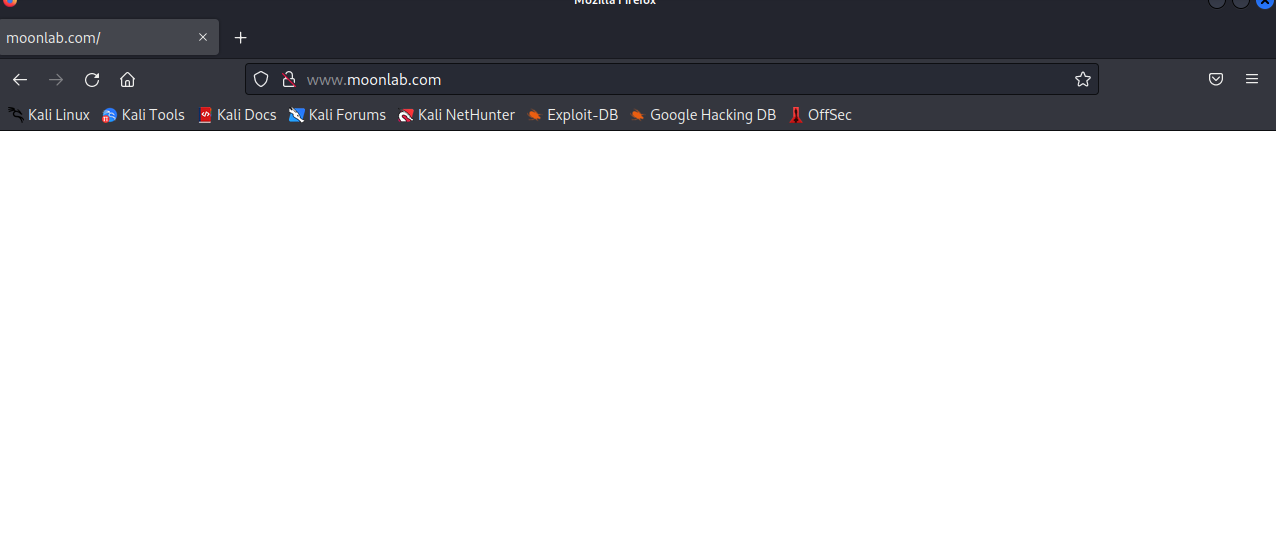Image resolution: width=1276 pixels, height=534 pixels.
Task: Bookmark this page with the star
Action: pos(1082,79)
